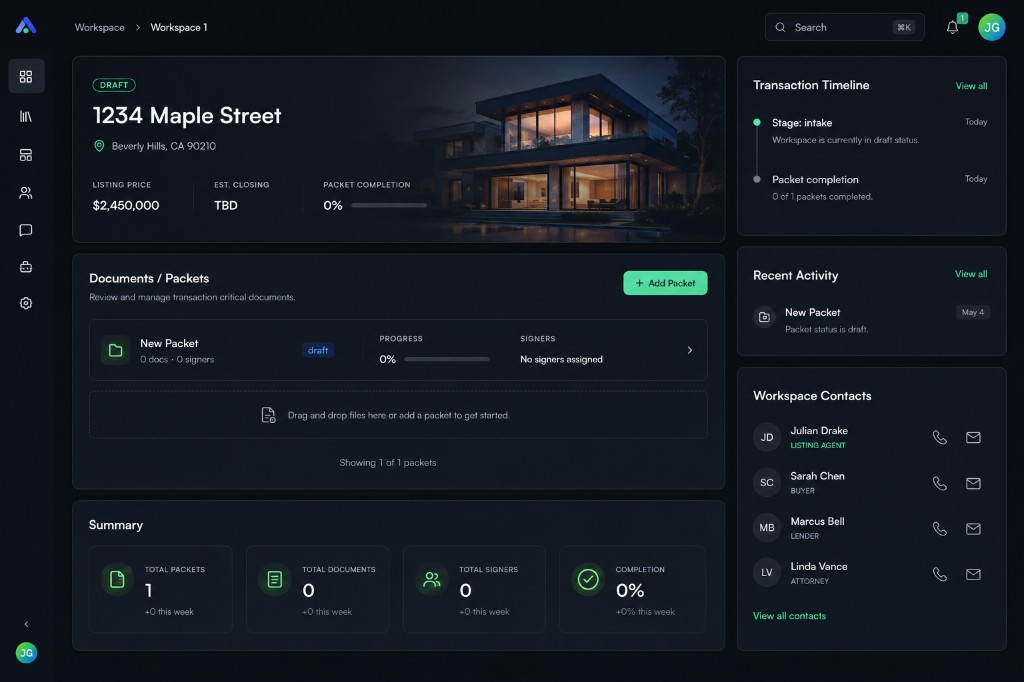This screenshot has width=1024, height=682.
Task: Click the draft tag on New Packet
Action: pyautogui.click(x=318, y=350)
